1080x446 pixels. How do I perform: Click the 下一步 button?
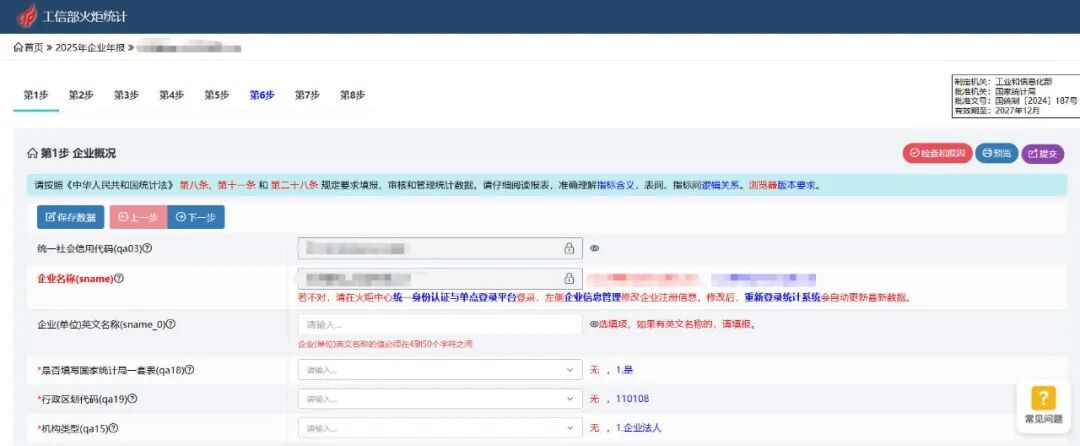tap(196, 217)
